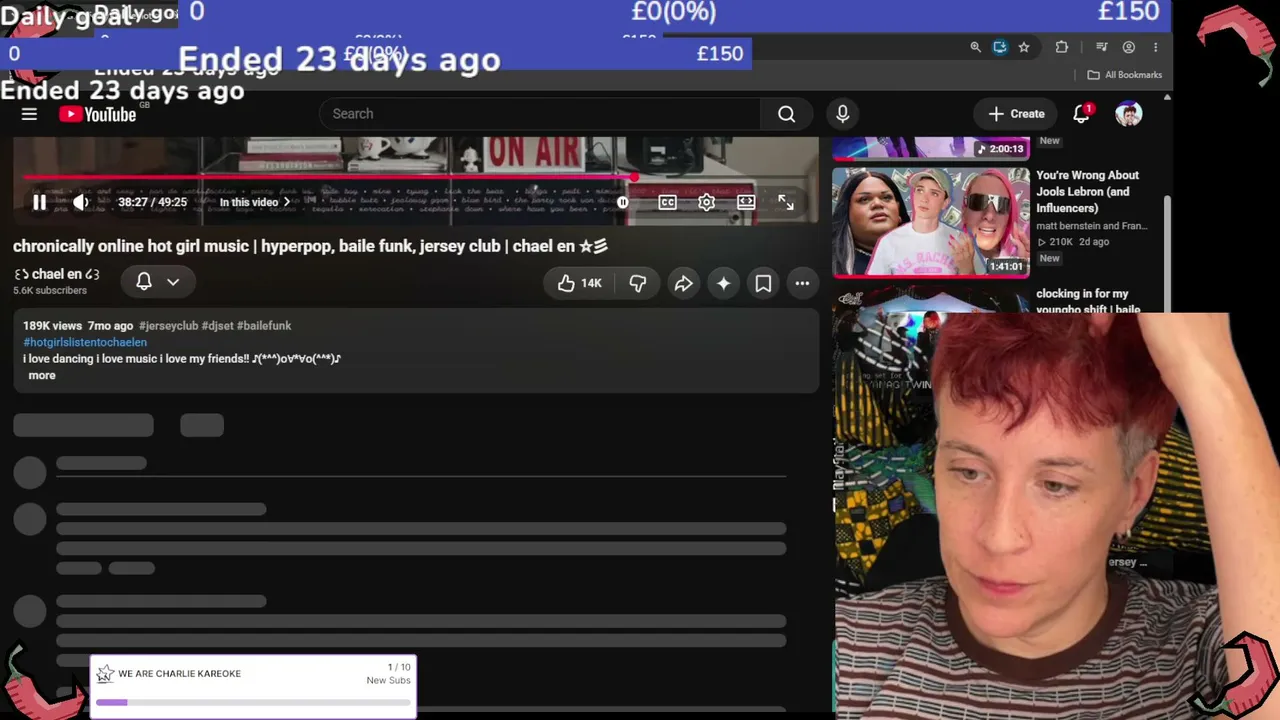Open the #bailefunk hashtag link

[264, 326]
